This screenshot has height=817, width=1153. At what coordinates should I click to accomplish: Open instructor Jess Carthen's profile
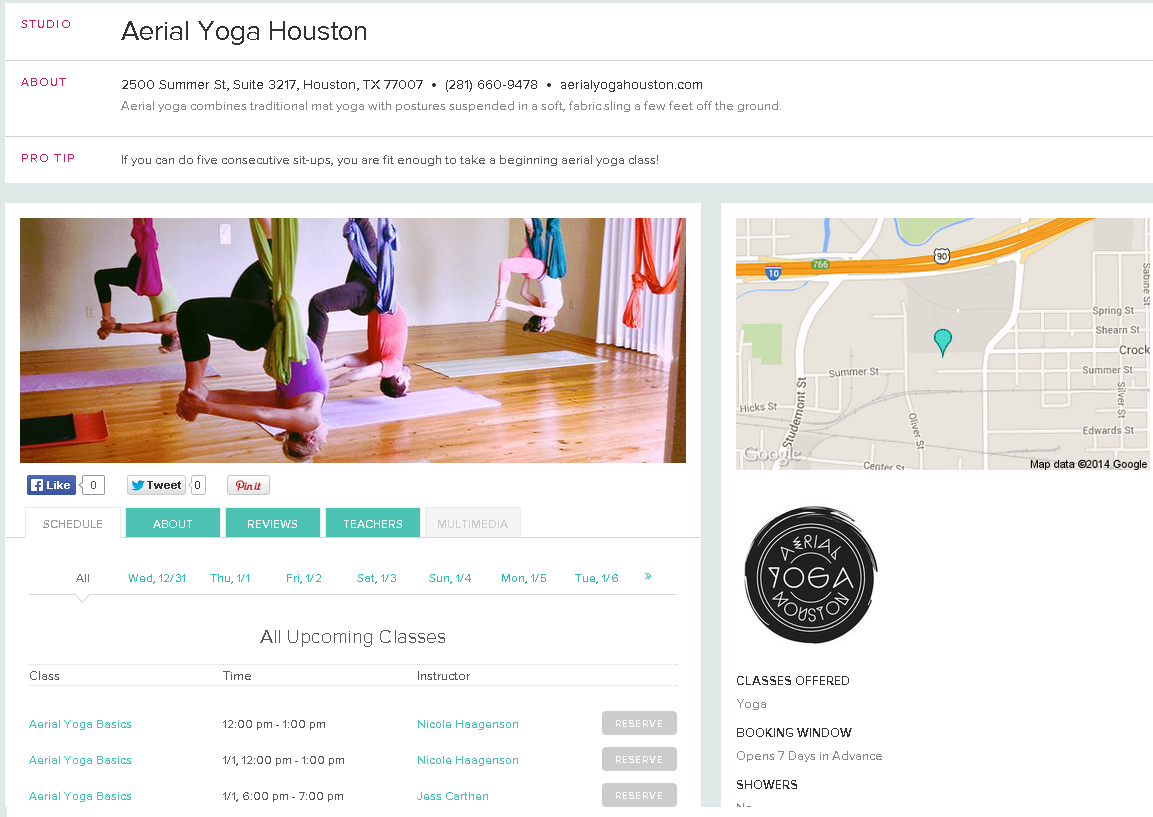pyautogui.click(x=453, y=796)
